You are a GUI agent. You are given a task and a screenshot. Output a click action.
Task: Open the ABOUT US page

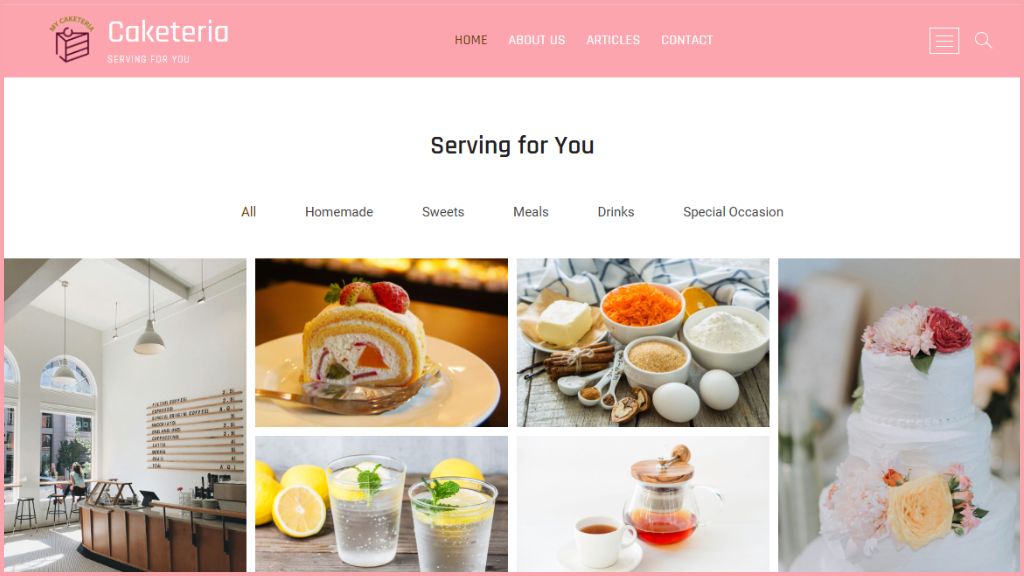537,40
